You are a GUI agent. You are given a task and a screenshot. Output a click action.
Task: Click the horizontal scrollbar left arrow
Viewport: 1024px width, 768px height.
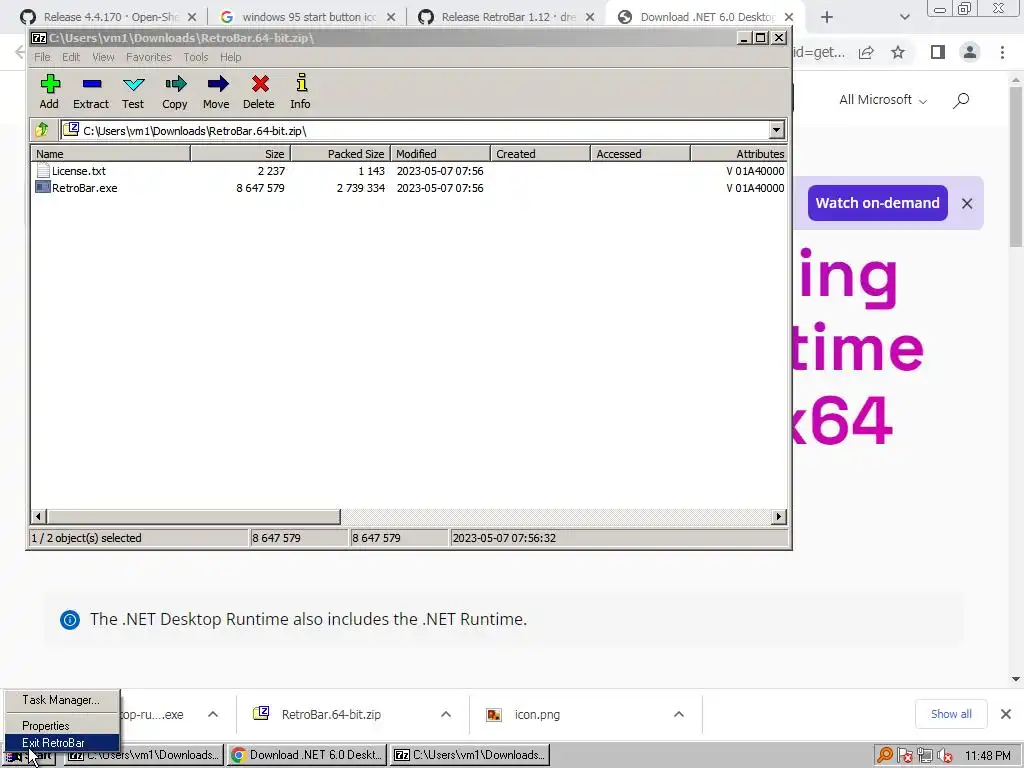tap(39, 517)
